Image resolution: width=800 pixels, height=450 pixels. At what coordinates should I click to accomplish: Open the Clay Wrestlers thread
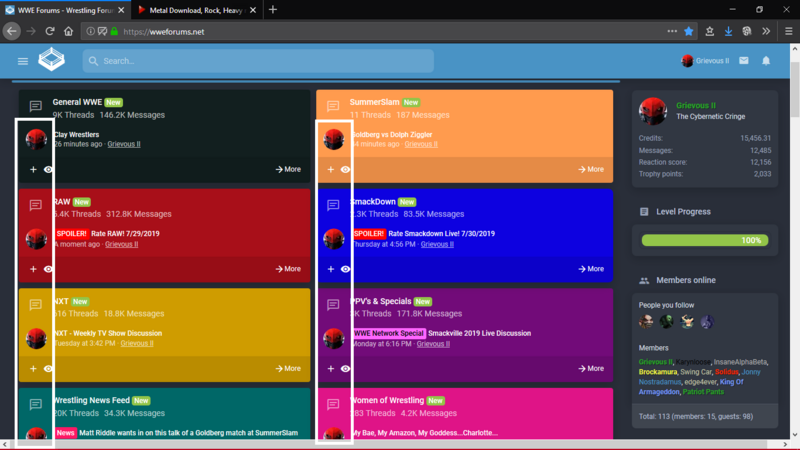pyautogui.click(x=77, y=135)
